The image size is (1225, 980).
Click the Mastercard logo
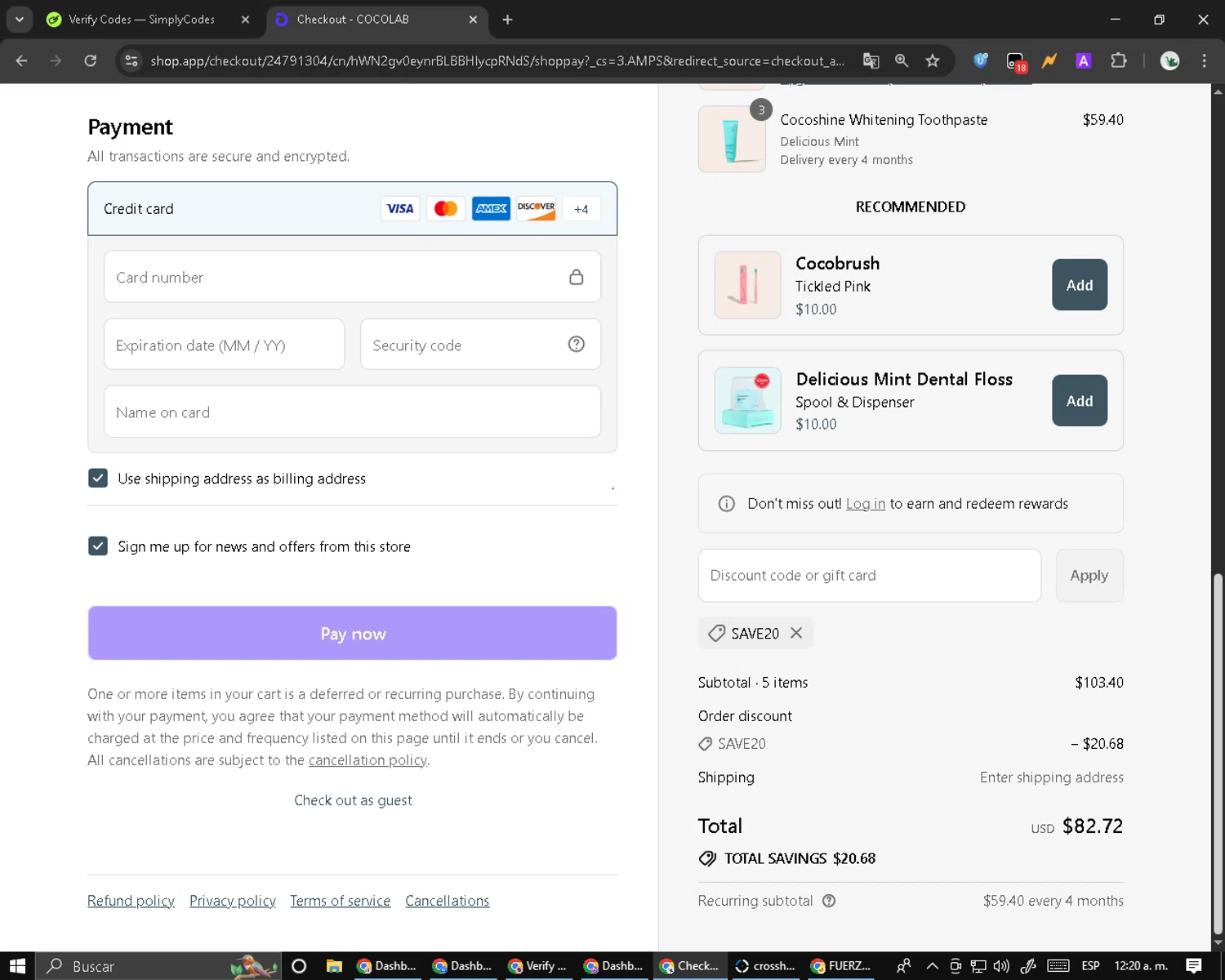[446, 209]
